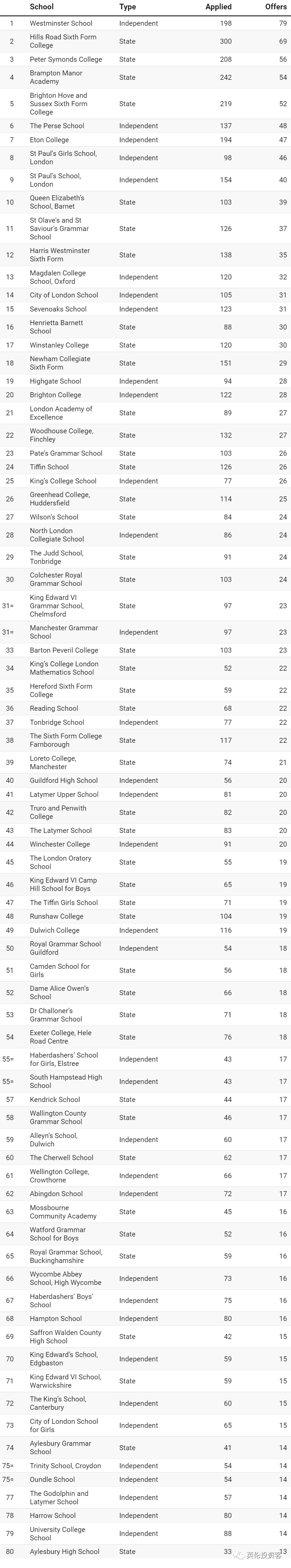Screen dimensions: 291x1568
Task: Sort by the School column header
Action: pyautogui.click(x=41, y=7)
